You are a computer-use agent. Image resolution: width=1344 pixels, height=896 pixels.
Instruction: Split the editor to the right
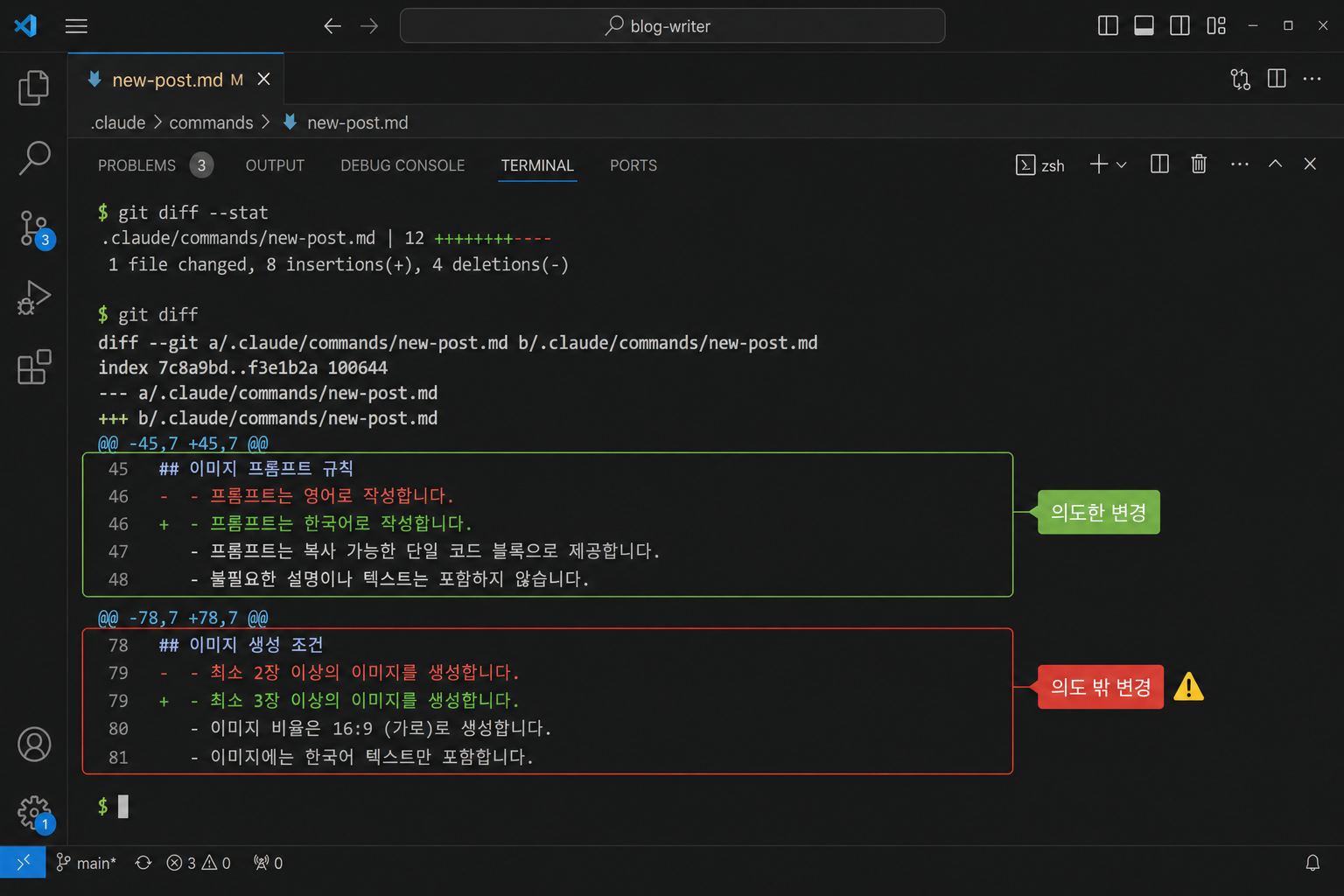pos(1277,79)
